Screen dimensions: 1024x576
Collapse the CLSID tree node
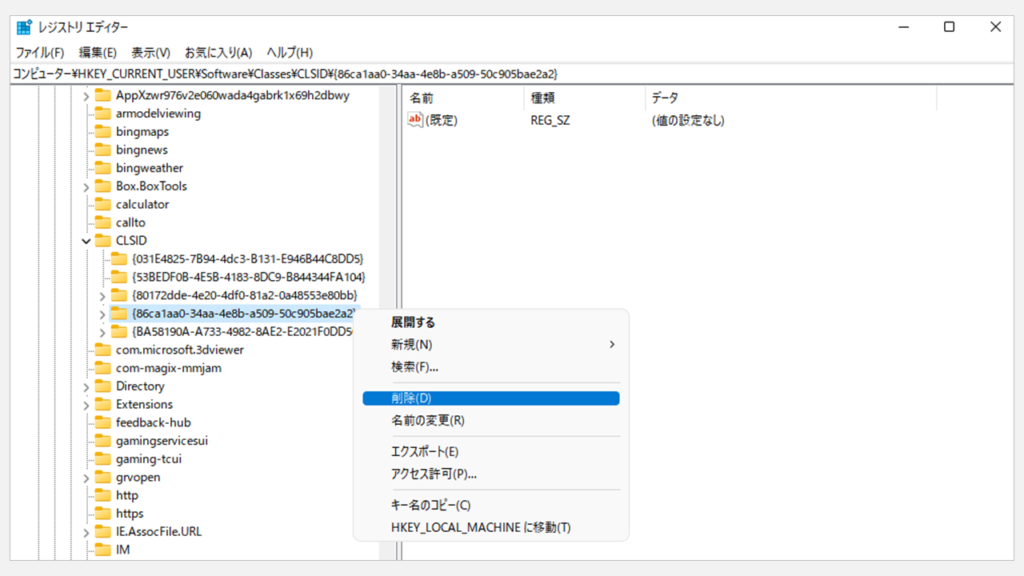[86, 241]
